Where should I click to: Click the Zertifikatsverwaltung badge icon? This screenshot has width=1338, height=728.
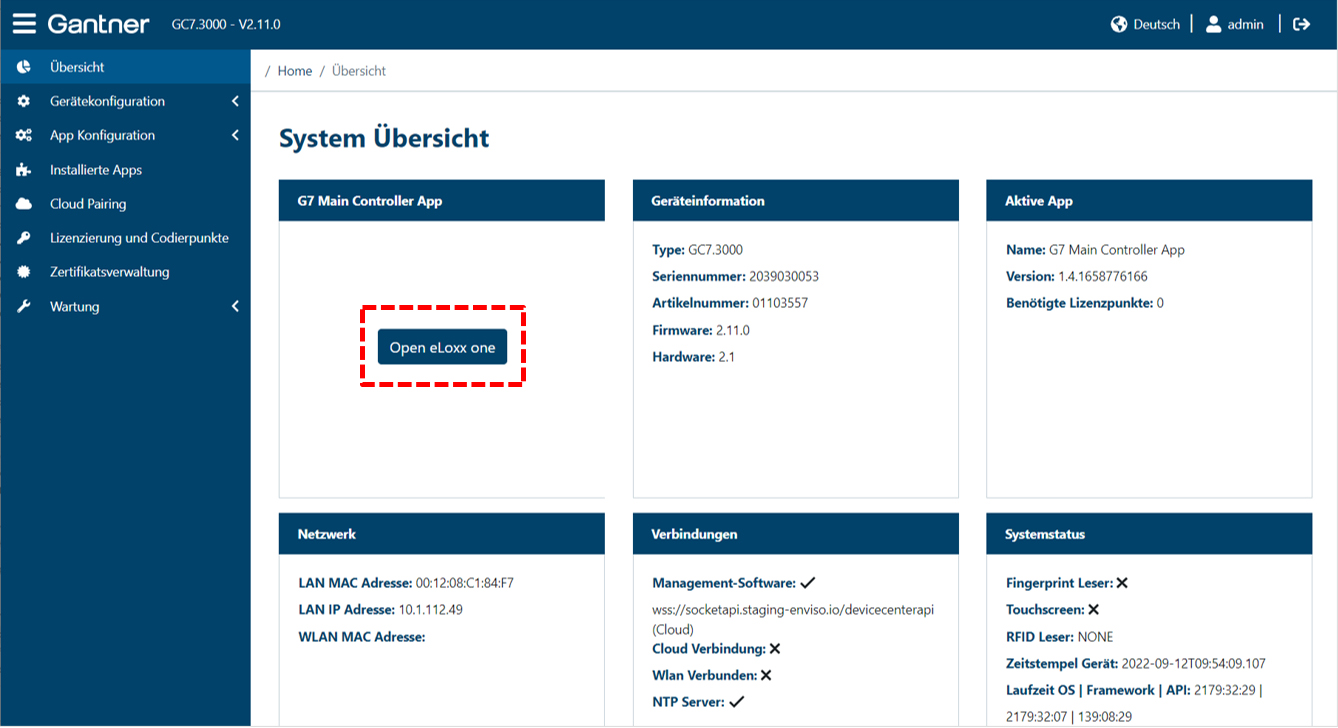[x=24, y=272]
